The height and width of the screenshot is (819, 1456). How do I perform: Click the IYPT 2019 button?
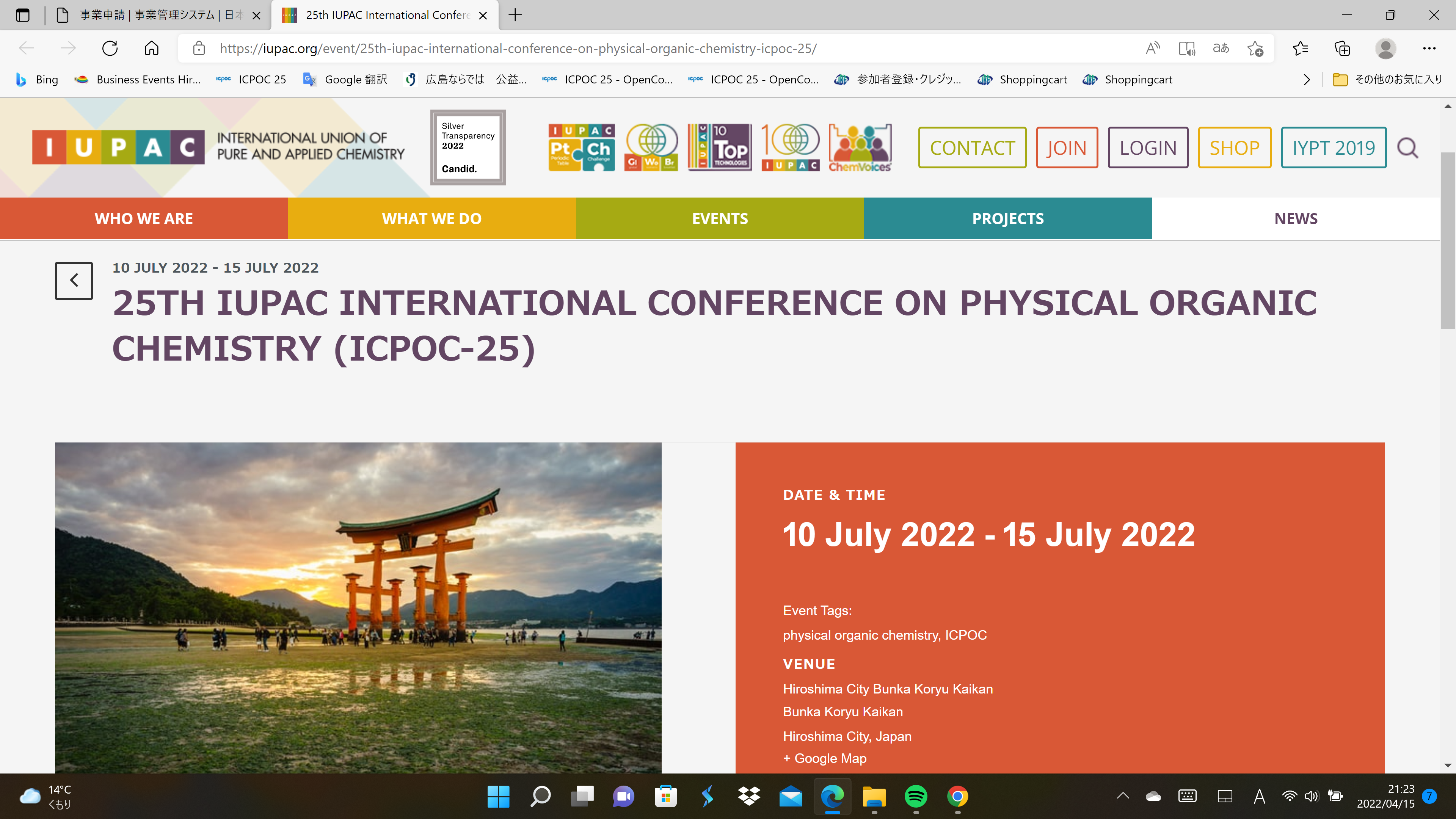tap(1334, 147)
